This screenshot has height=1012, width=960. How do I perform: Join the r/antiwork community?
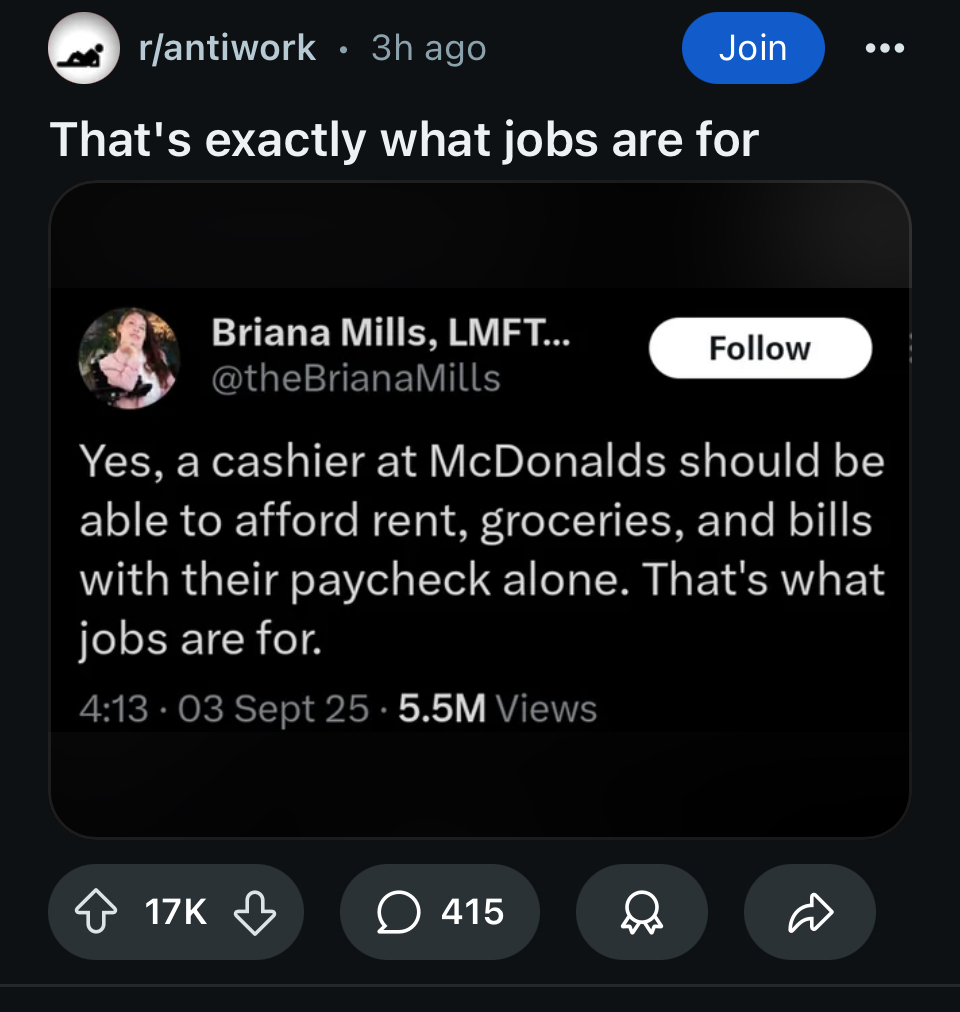pos(752,48)
